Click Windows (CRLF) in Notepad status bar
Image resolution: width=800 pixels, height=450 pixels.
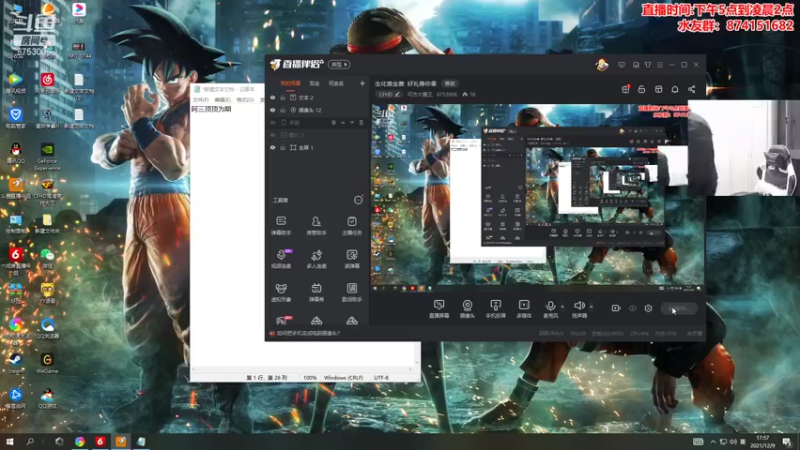pos(343,378)
